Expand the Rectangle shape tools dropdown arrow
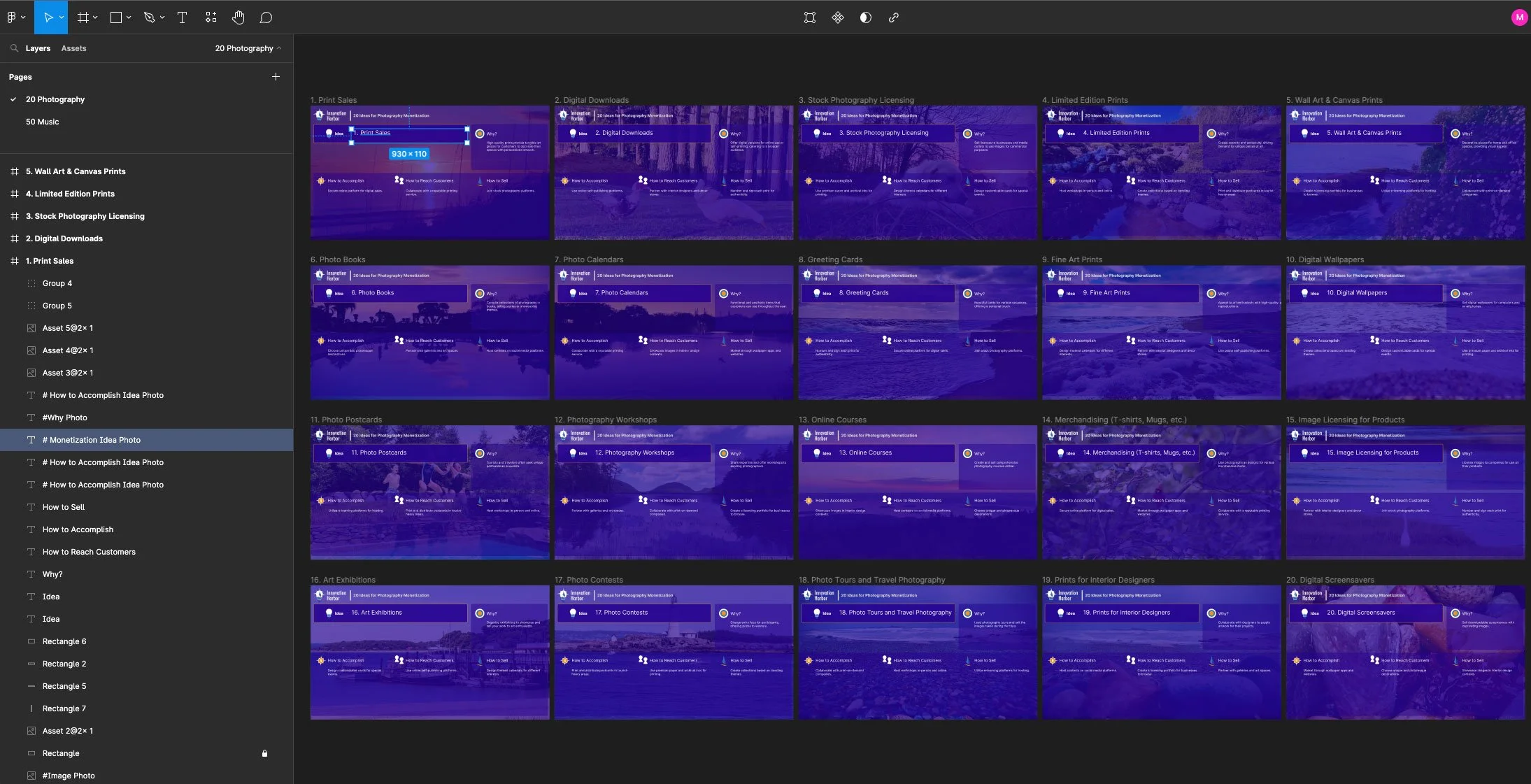This screenshot has height=784, width=1531. pyautogui.click(x=129, y=17)
